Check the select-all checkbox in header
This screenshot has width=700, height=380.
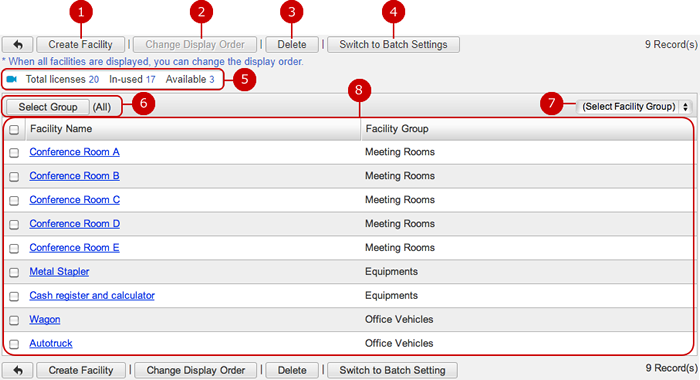[x=14, y=129]
